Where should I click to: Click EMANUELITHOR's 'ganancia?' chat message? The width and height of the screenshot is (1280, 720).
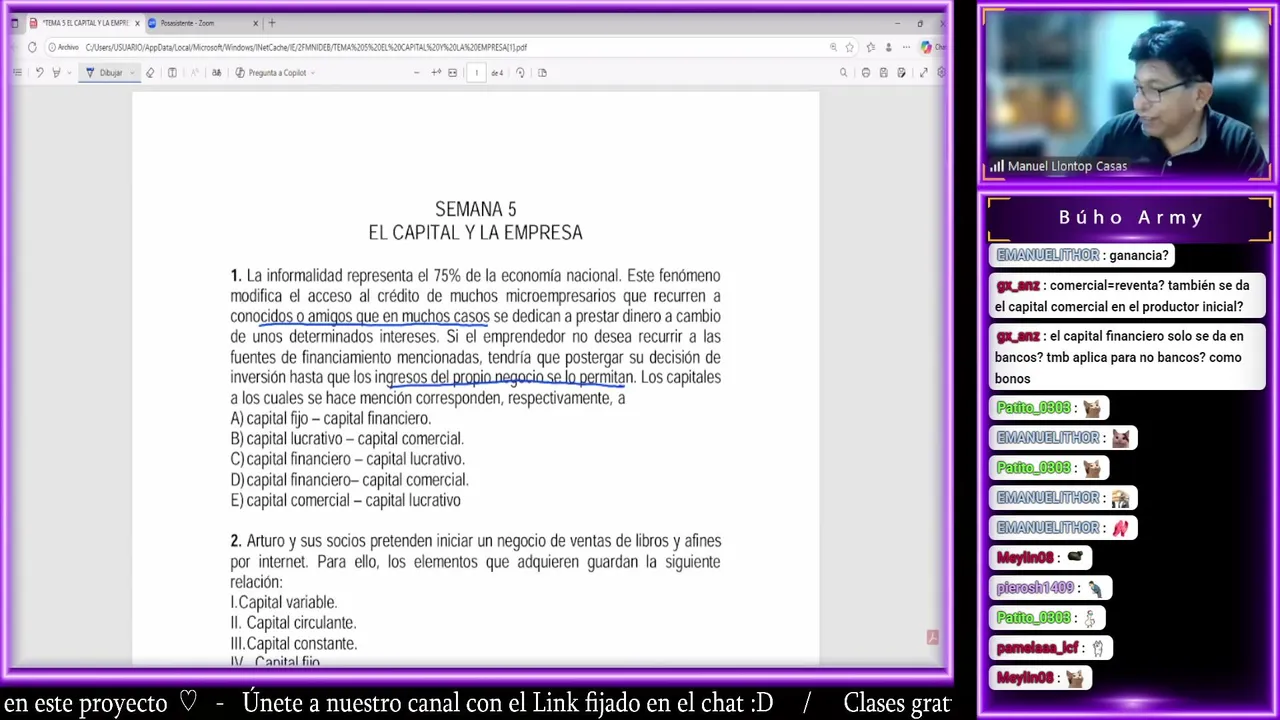(1082, 255)
